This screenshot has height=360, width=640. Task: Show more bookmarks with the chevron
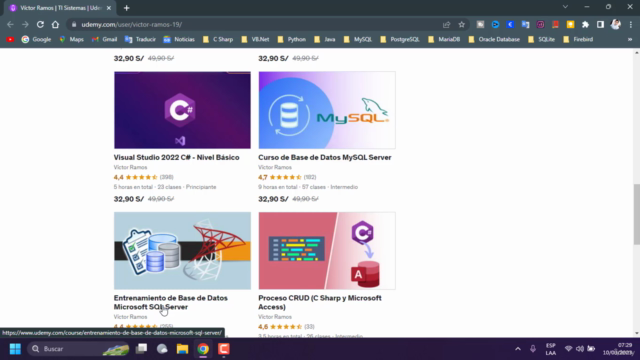tap(630, 39)
